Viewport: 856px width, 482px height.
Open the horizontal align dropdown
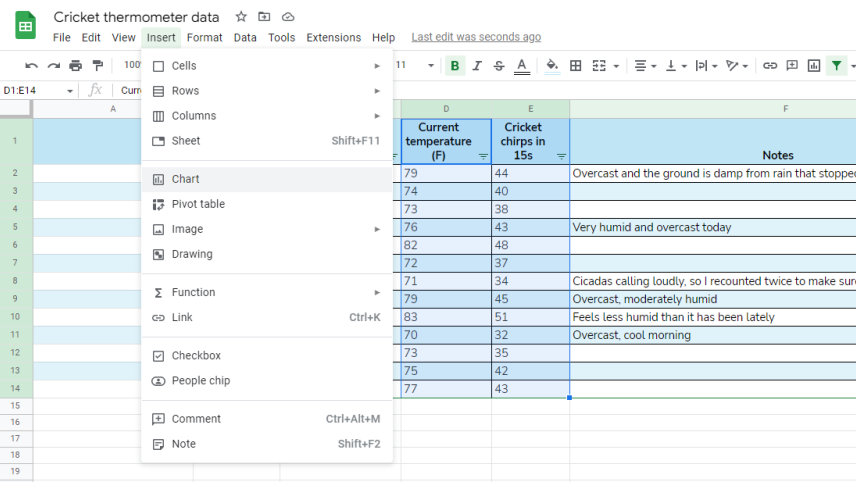(644, 66)
